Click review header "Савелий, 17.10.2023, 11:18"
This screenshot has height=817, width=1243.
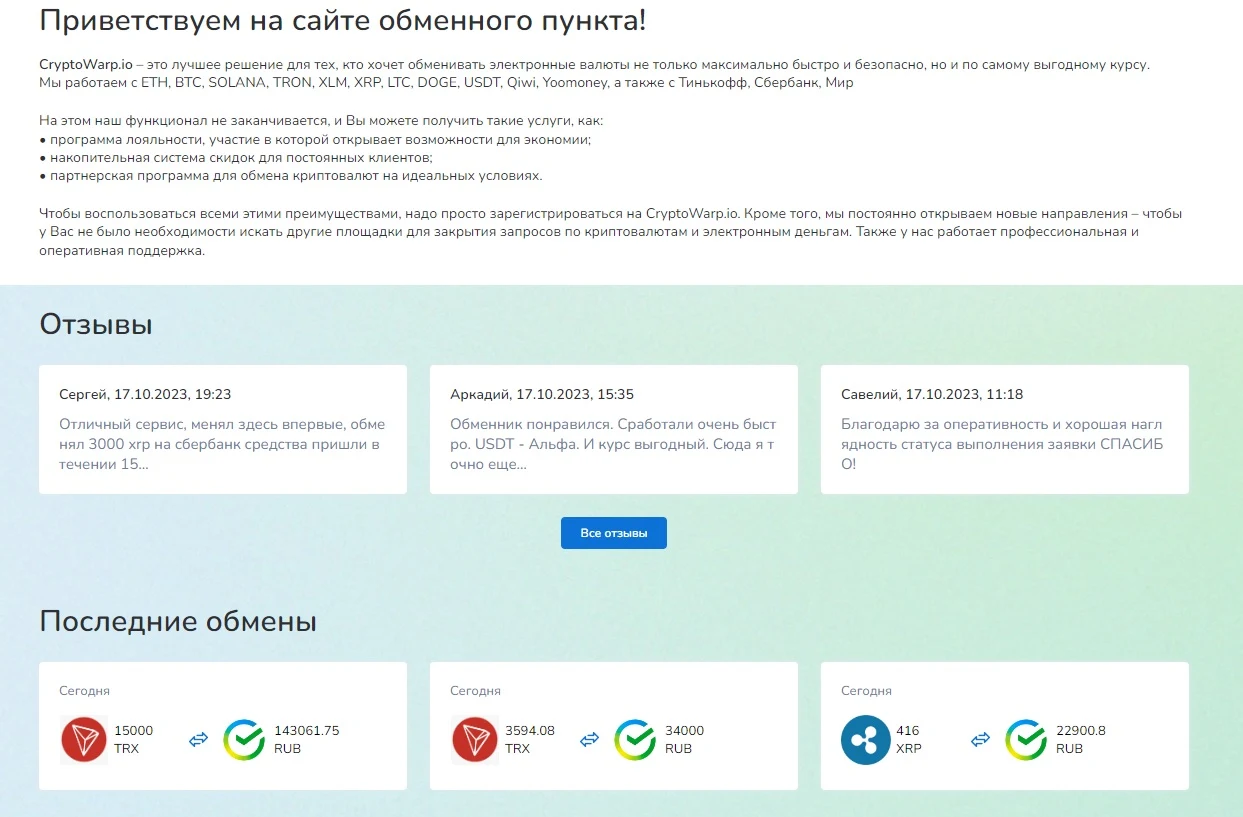(932, 394)
